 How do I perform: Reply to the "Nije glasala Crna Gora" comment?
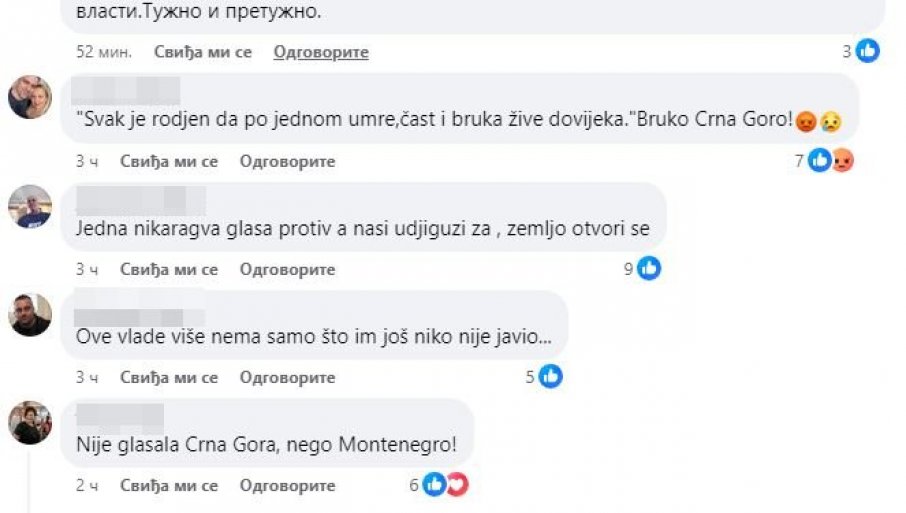click(287, 486)
